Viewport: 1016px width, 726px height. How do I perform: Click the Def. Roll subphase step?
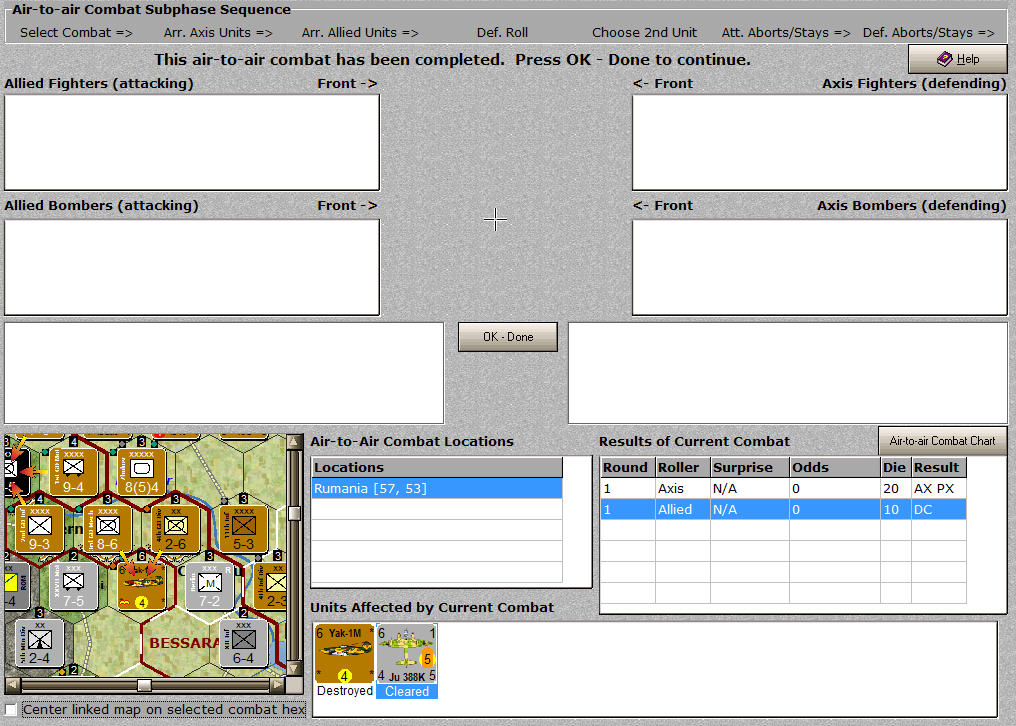pyautogui.click(x=502, y=32)
